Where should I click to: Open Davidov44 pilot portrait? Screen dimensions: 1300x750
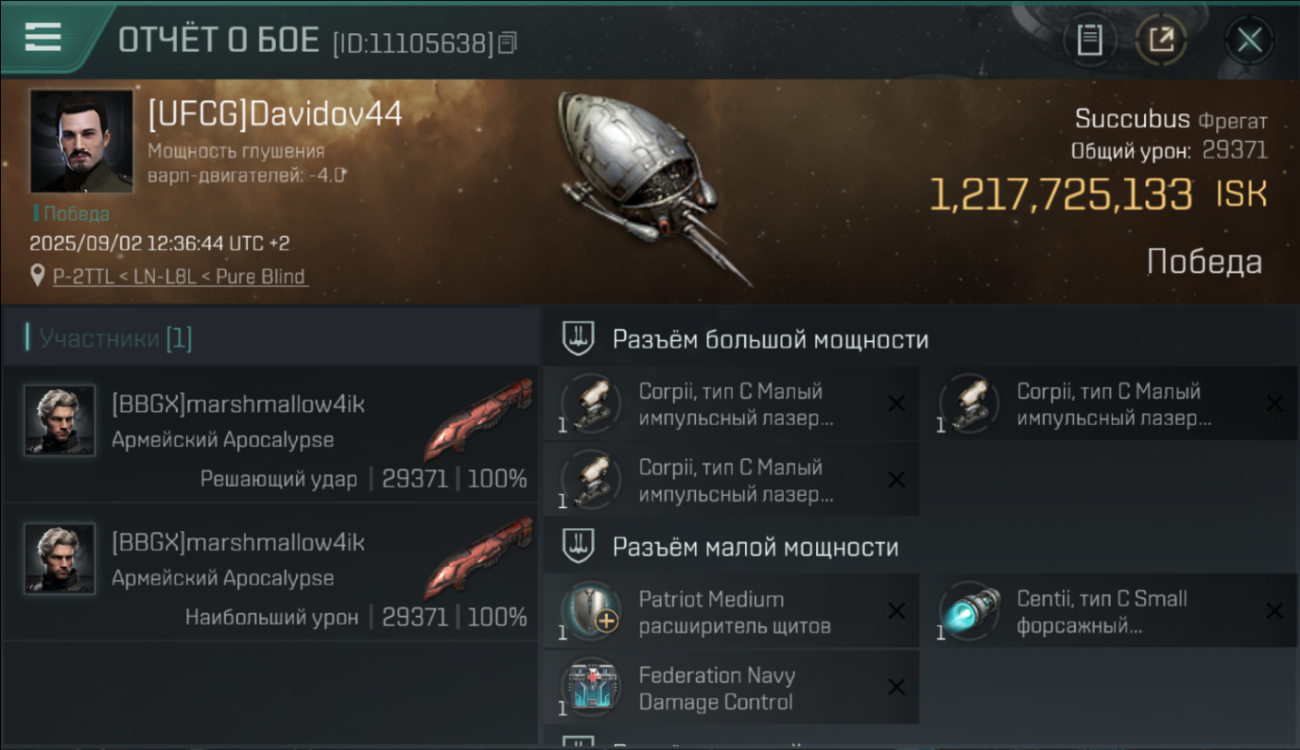click(81, 141)
